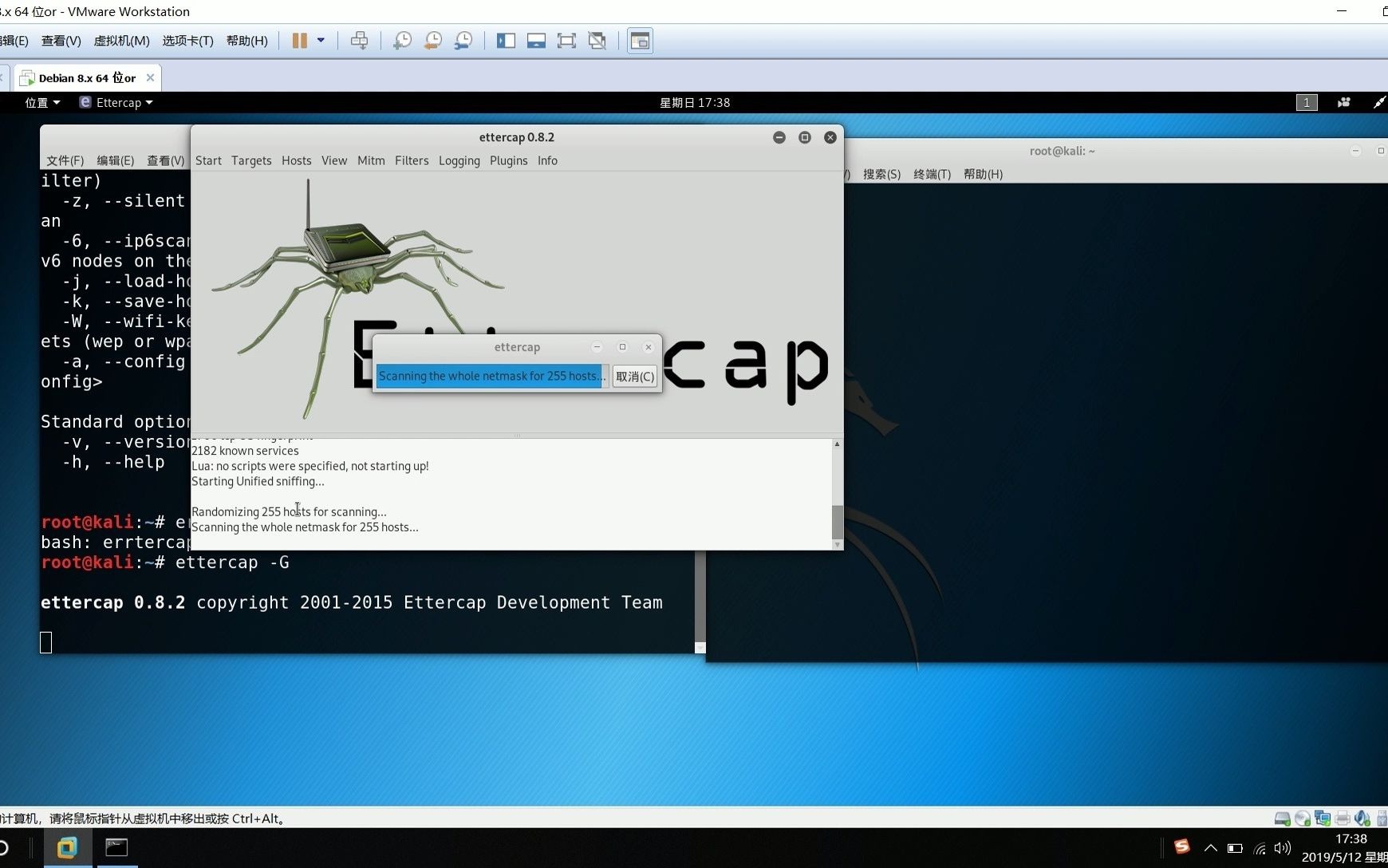Close the ettercap 0.8.2 window
Image resolution: width=1388 pixels, height=868 pixels.
pyautogui.click(x=830, y=137)
